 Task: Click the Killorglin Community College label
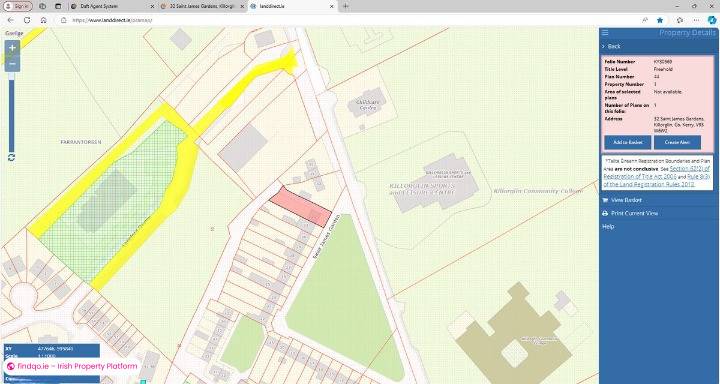(x=538, y=191)
